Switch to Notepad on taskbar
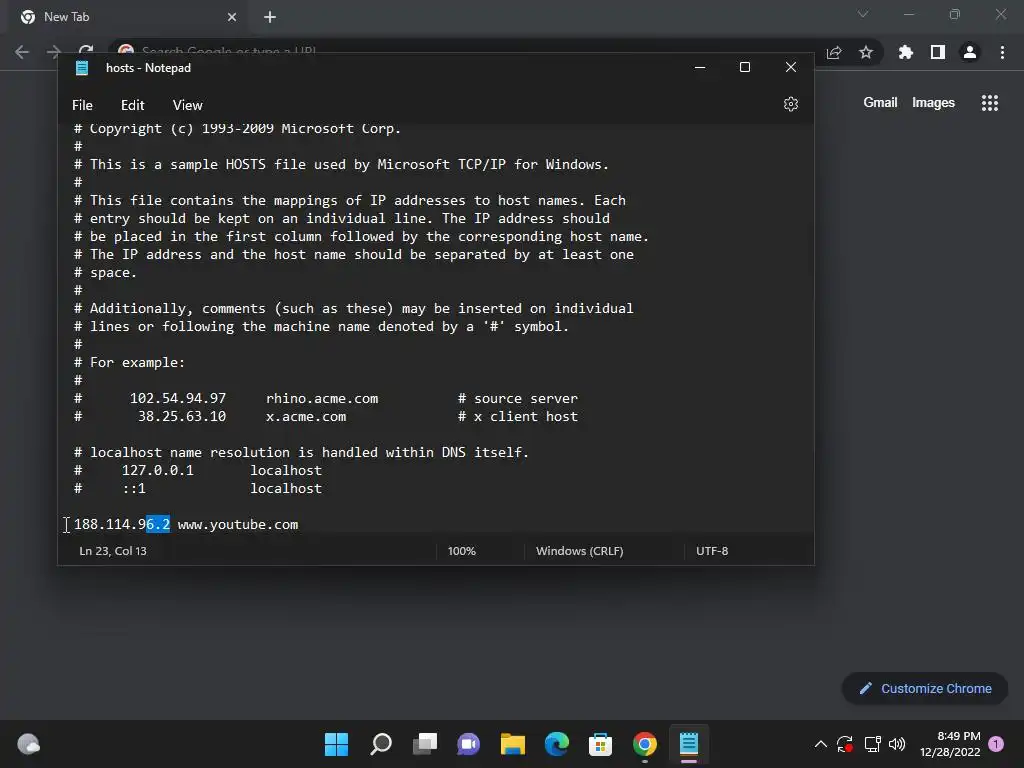1024x768 pixels. tap(688, 744)
